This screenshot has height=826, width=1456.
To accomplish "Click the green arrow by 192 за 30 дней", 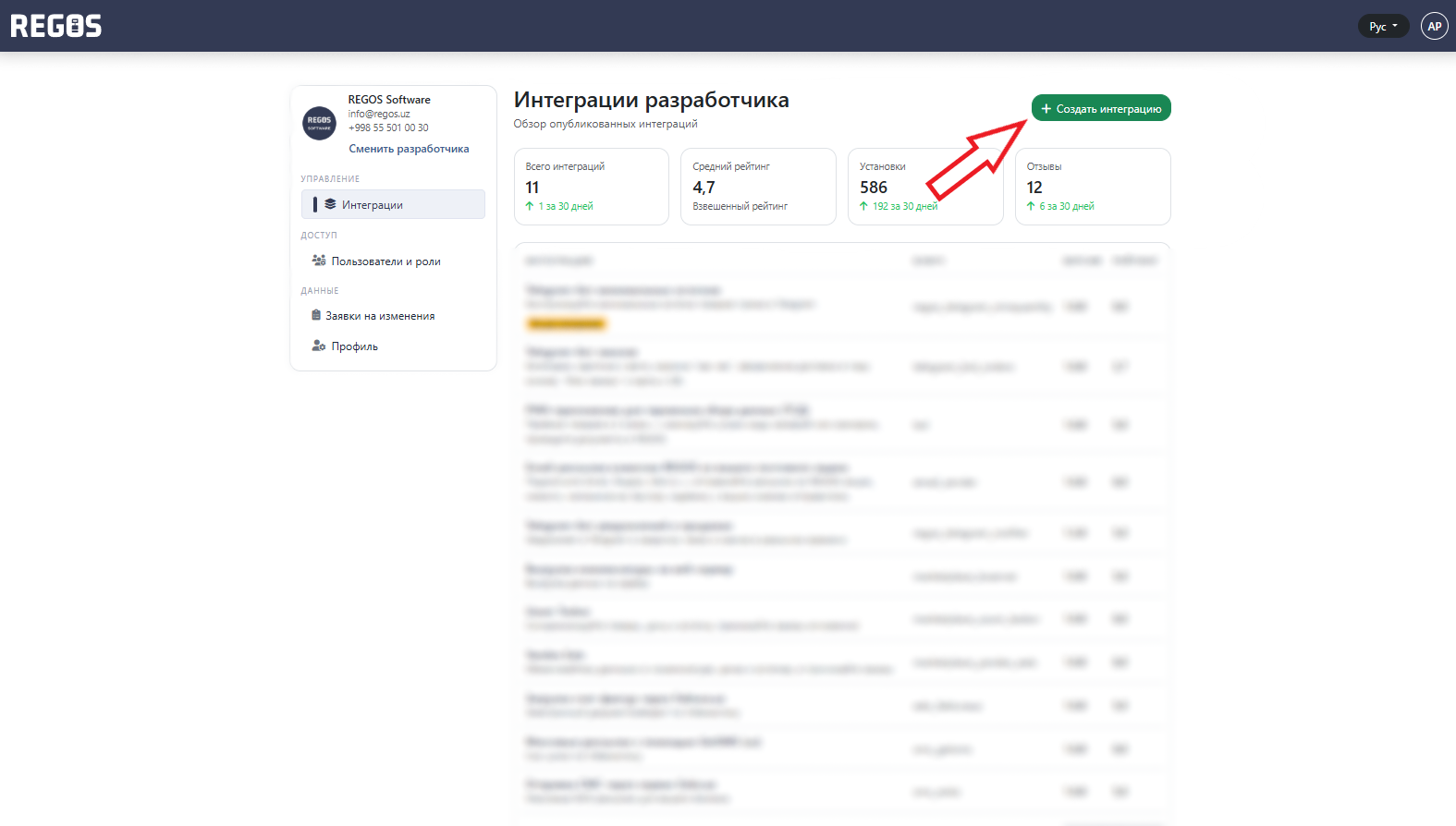I will click(x=863, y=206).
